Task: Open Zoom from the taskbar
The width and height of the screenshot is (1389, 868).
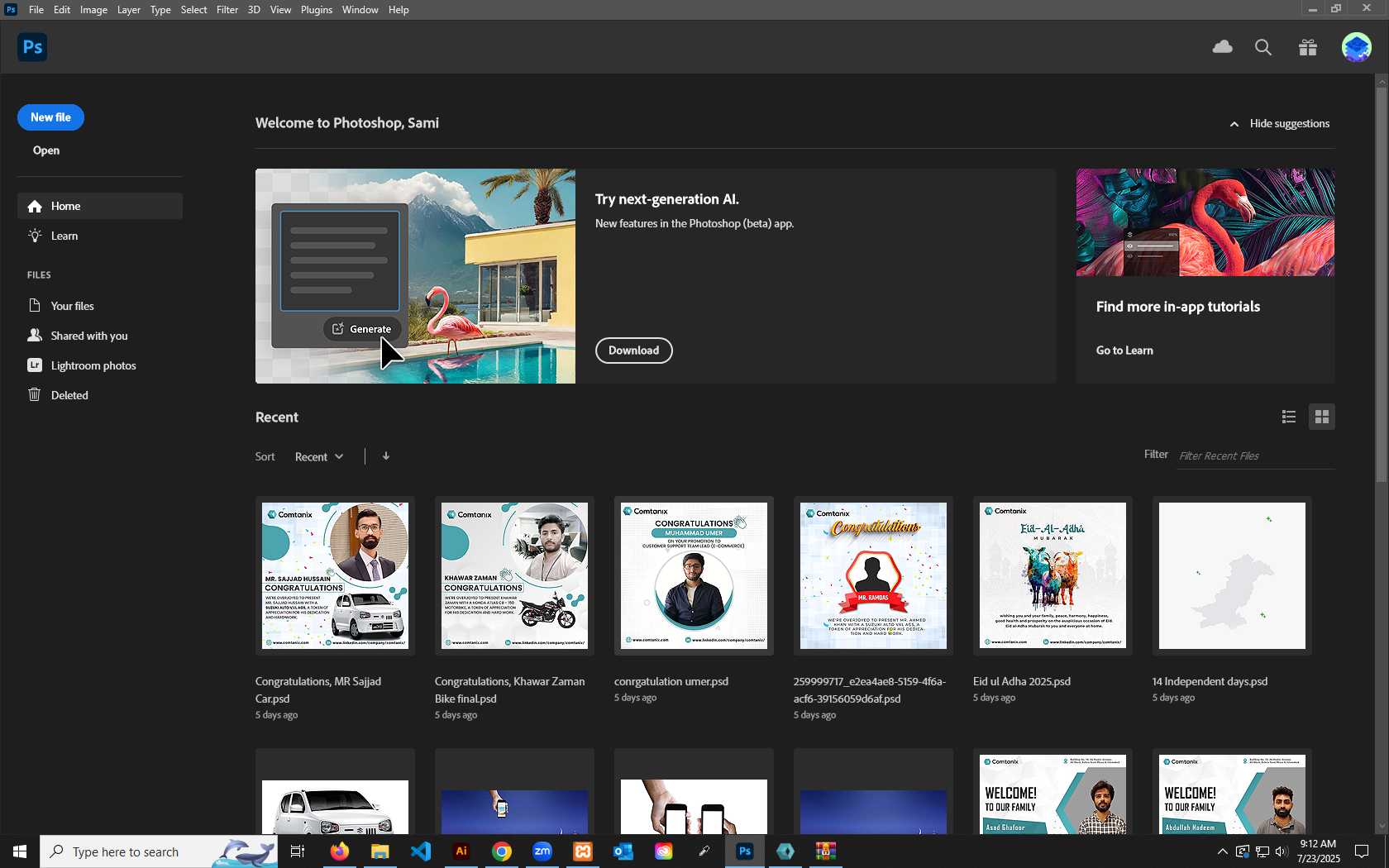Action: click(542, 851)
